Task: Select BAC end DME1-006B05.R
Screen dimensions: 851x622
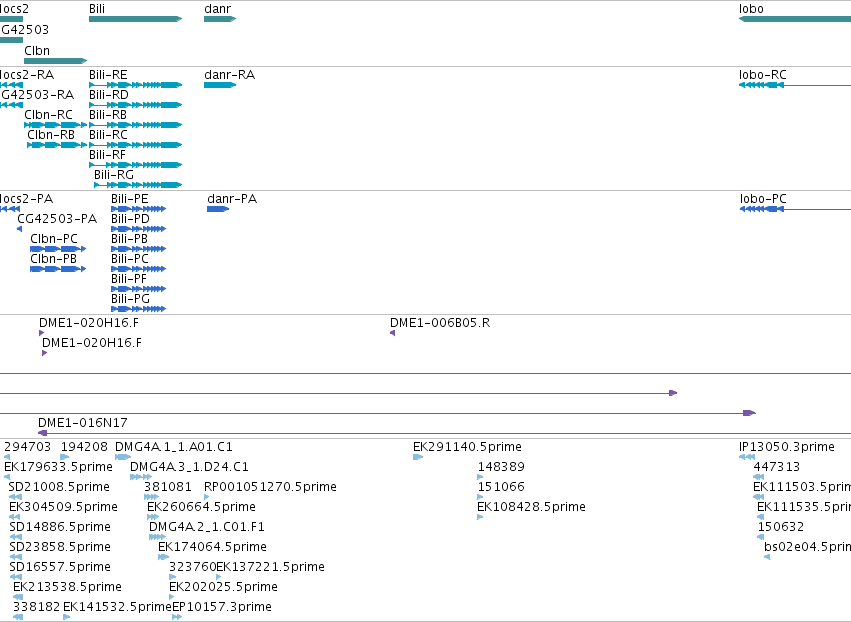Action: click(x=392, y=333)
